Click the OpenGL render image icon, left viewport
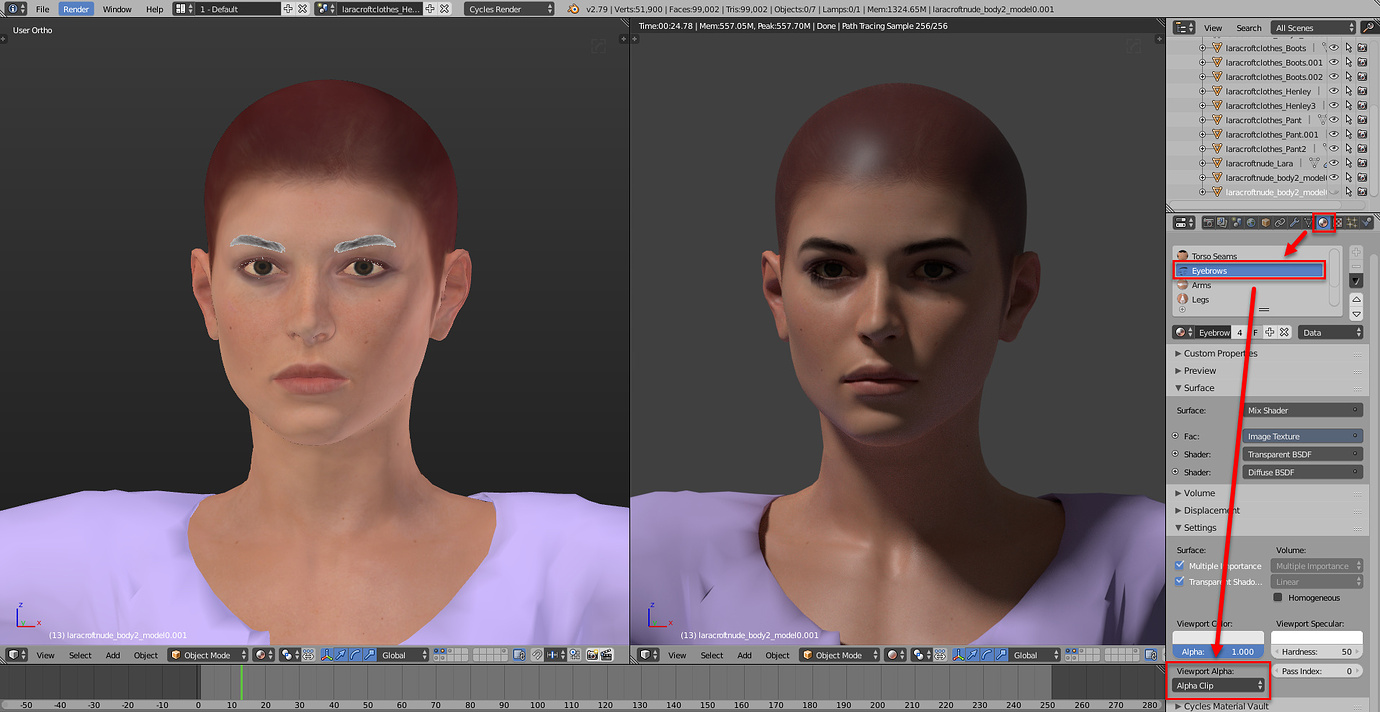Viewport: 1380px width, 712px height. click(x=592, y=655)
